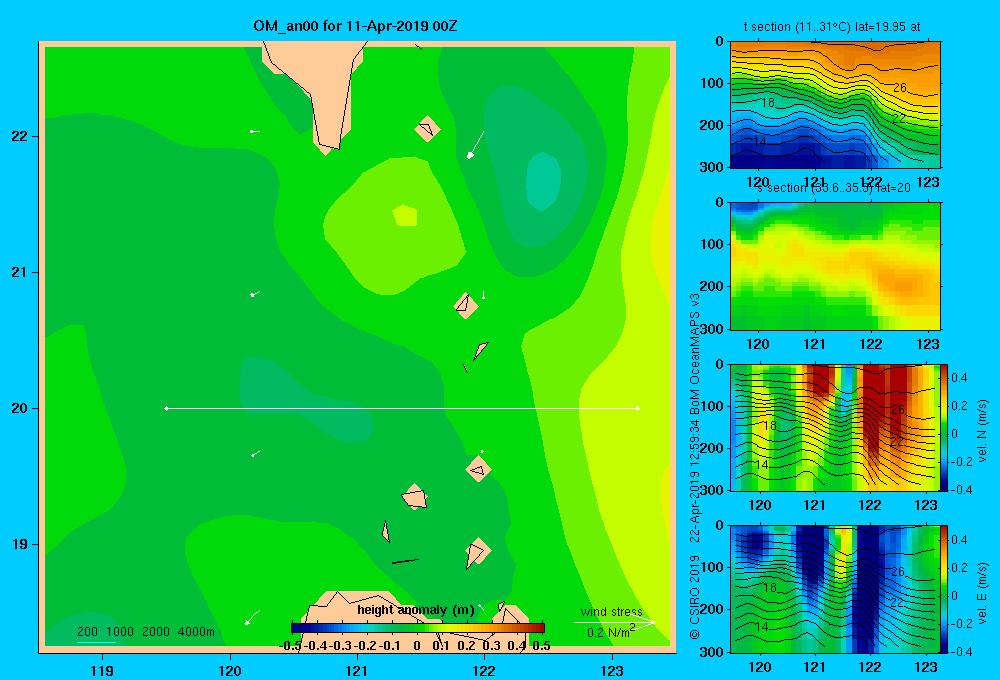Click latitude label 19 on main map axis
The image size is (1000, 680).
pos(19,544)
